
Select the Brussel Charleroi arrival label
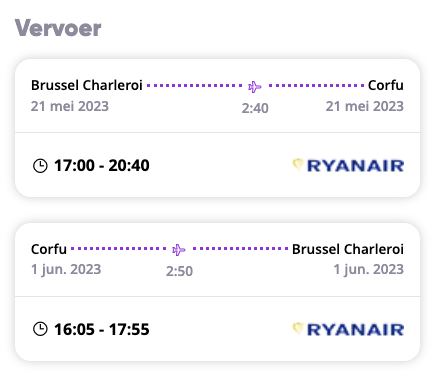(x=348, y=249)
